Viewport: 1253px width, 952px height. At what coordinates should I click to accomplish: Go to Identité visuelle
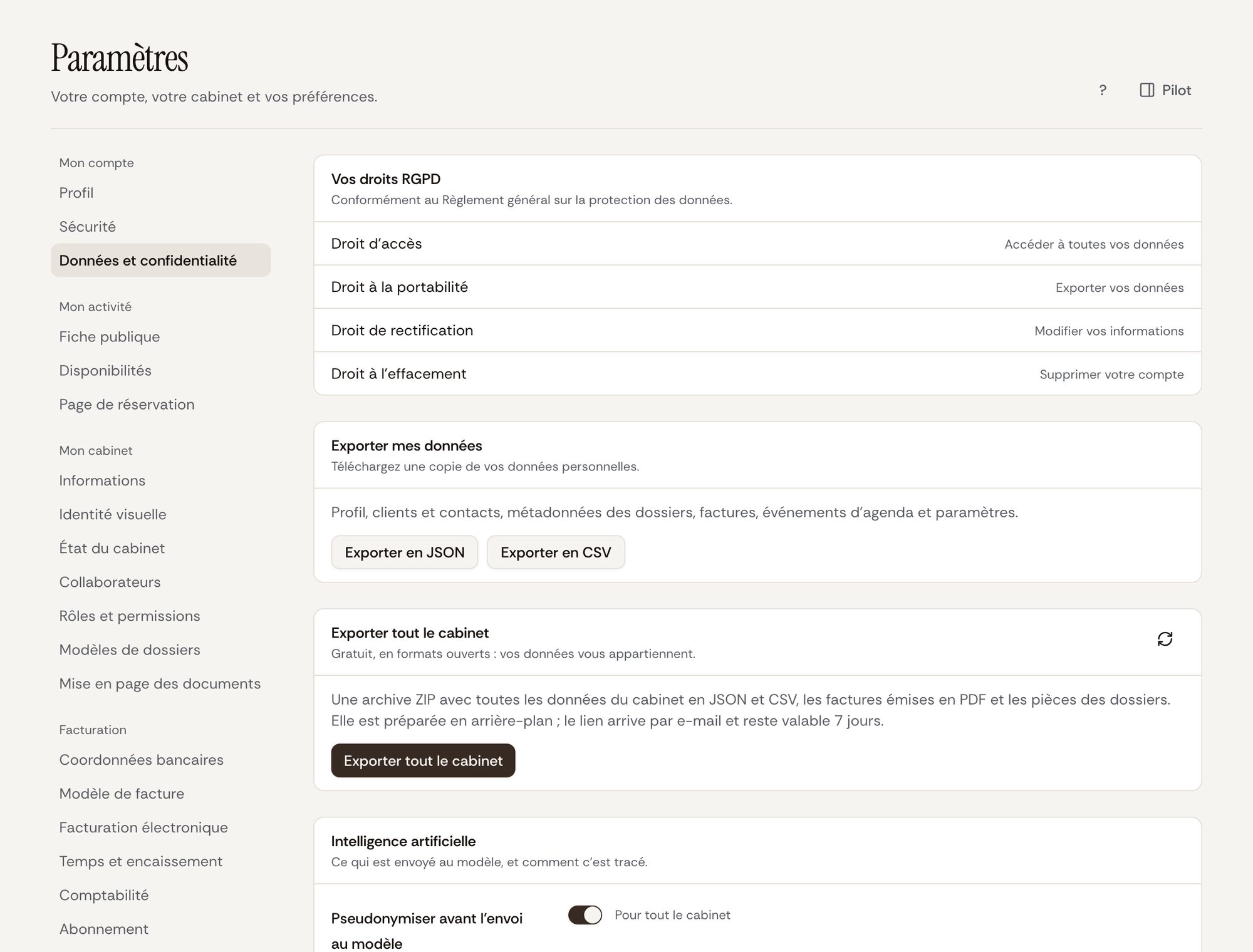[x=161, y=515]
